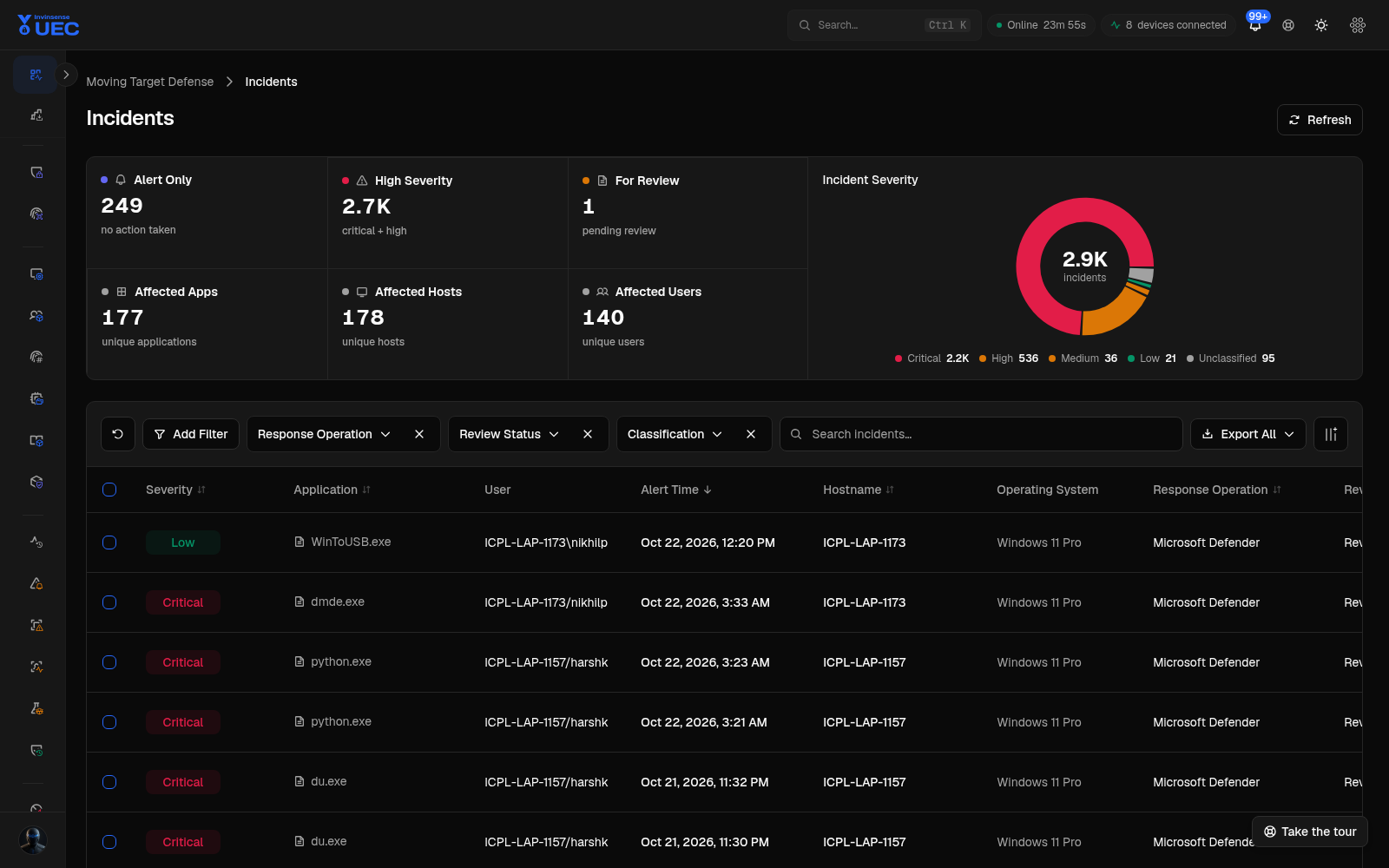This screenshot has width=1389, height=868.
Task: Click the Refresh button
Action: [1320, 120]
